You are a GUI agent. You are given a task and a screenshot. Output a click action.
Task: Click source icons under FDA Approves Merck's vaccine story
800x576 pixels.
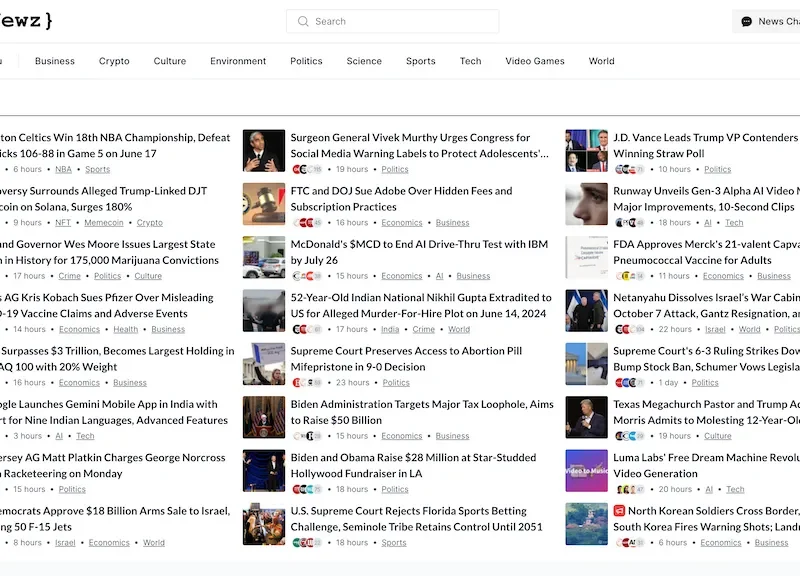630,276
